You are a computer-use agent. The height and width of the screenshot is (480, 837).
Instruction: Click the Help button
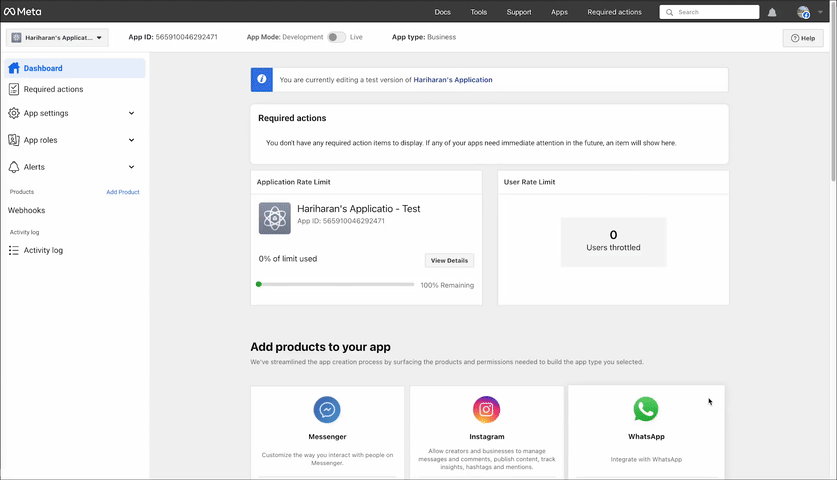(x=803, y=38)
